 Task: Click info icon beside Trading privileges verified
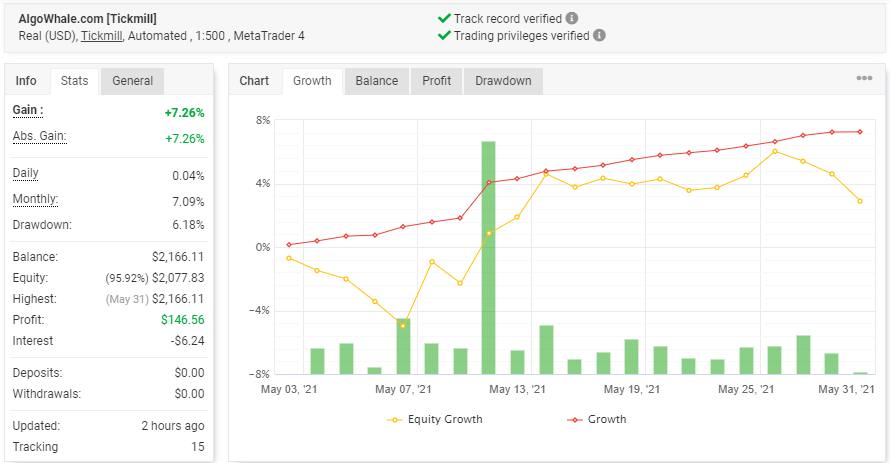click(x=599, y=35)
